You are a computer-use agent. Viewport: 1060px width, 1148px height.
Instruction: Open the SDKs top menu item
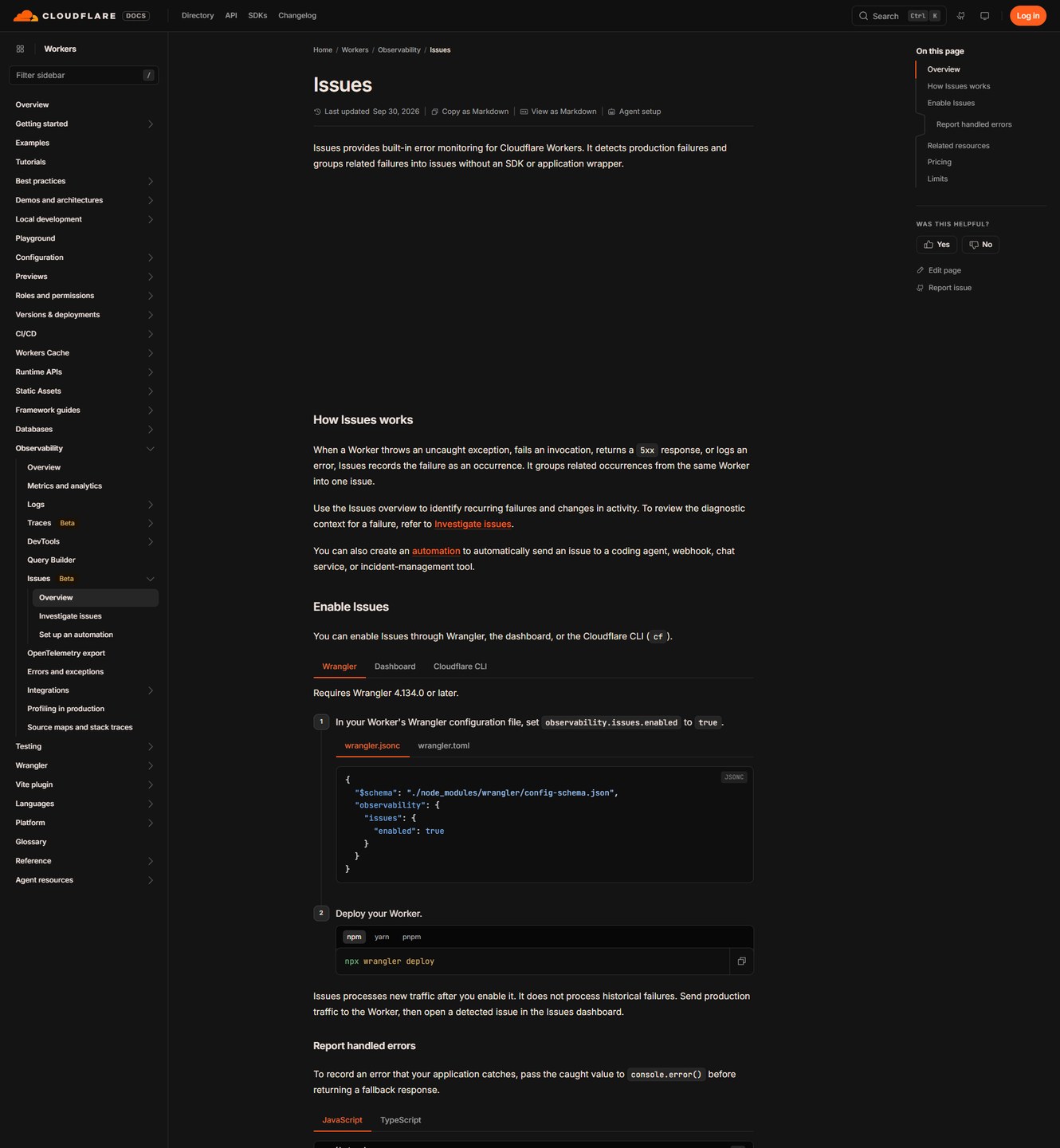point(257,16)
